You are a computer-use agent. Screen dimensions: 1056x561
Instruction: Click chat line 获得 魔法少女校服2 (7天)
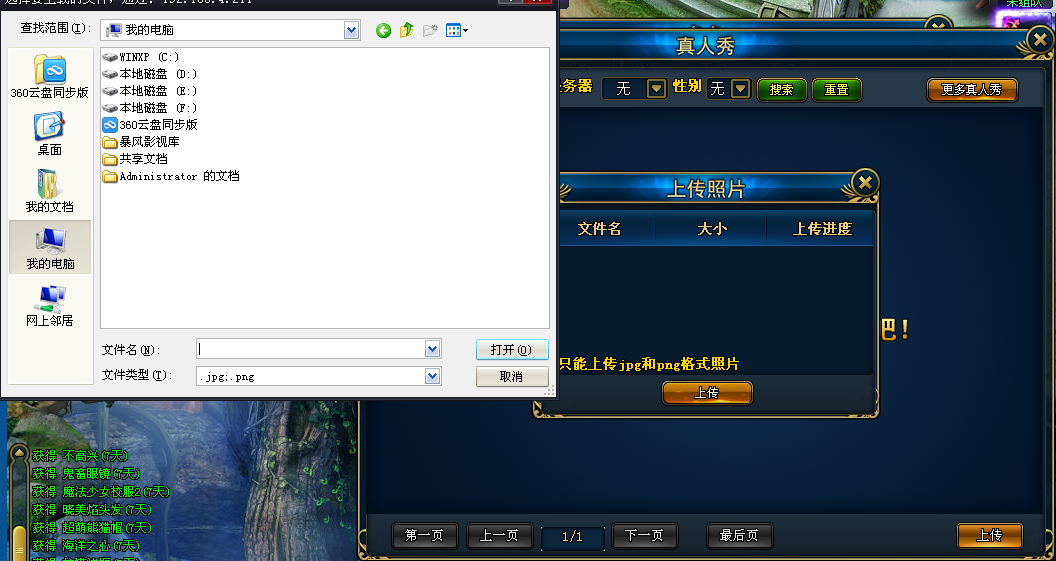tap(101, 492)
